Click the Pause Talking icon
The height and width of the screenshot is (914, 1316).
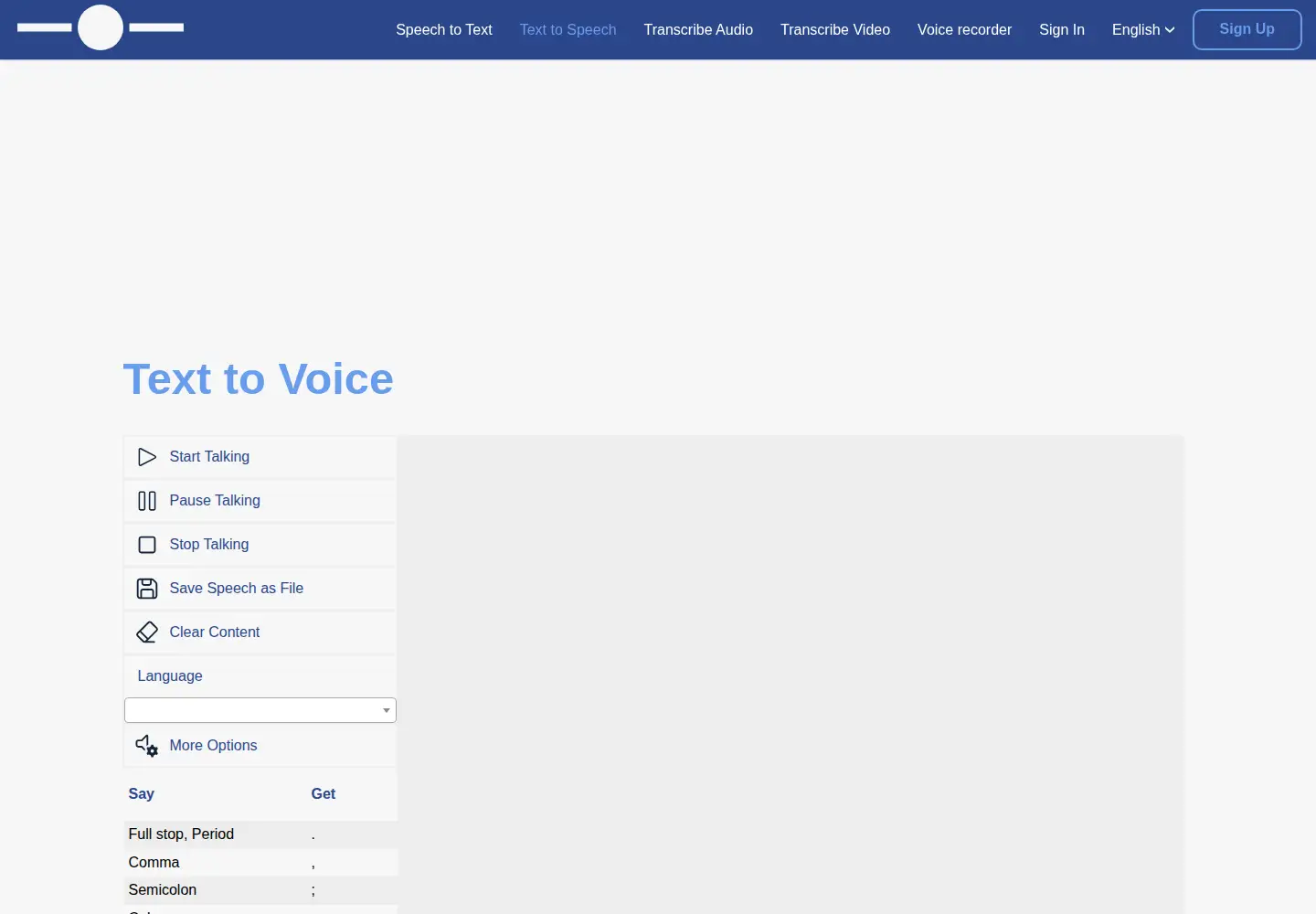[147, 501]
